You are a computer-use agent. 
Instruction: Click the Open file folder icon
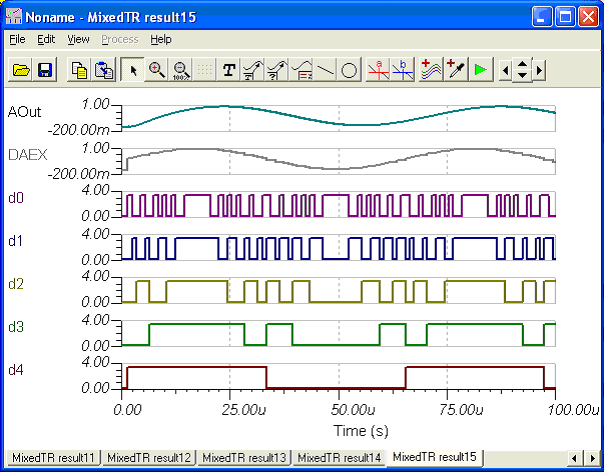(x=20, y=70)
